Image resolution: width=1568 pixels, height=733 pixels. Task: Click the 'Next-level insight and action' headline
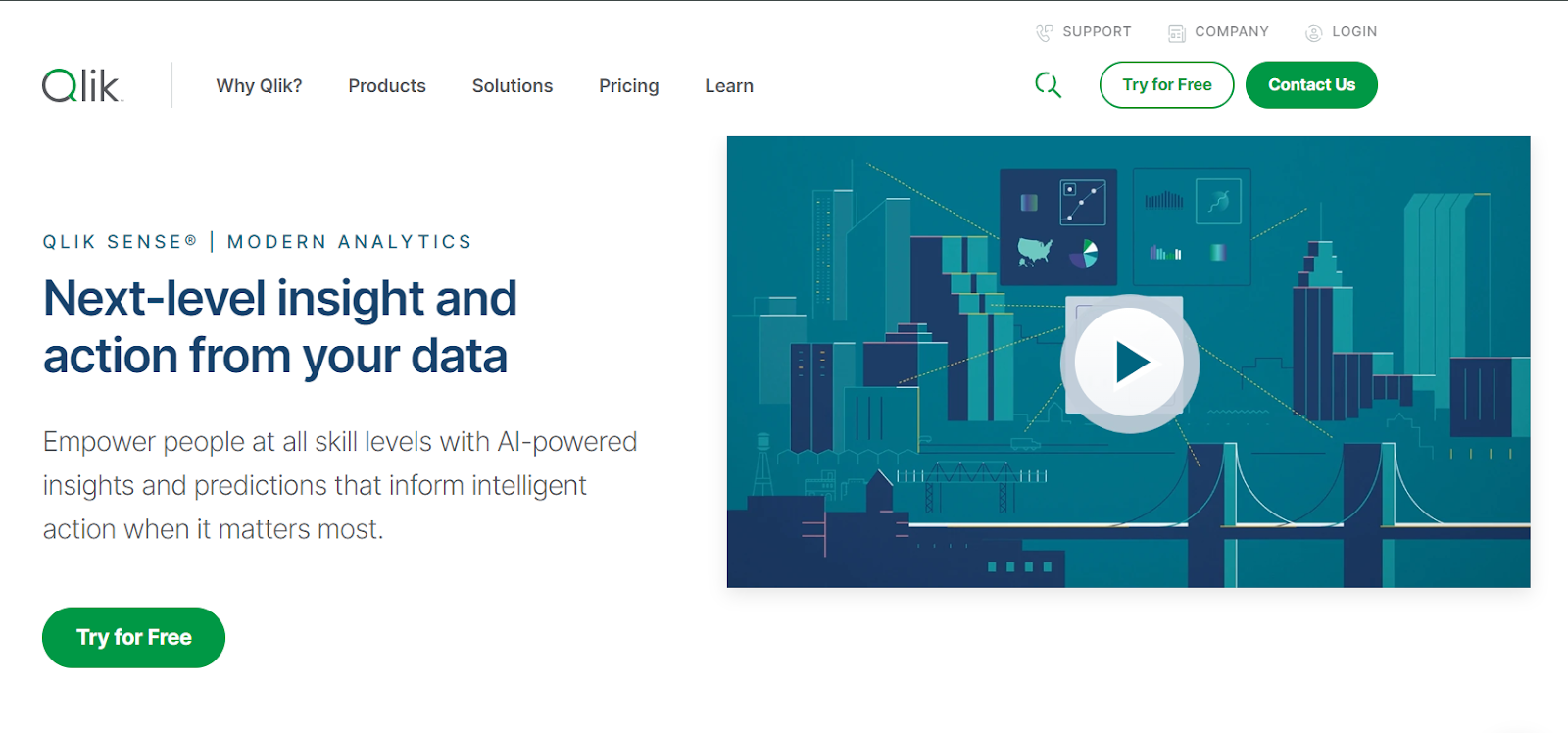click(x=279, y=327)
